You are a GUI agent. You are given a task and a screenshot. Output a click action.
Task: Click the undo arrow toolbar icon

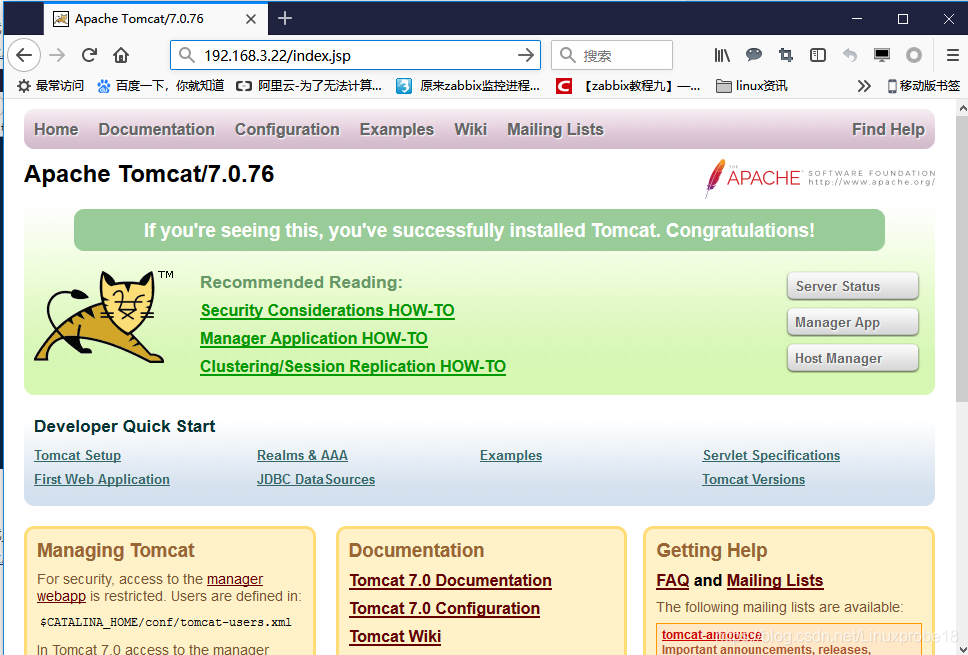click(x=850, y=56)
